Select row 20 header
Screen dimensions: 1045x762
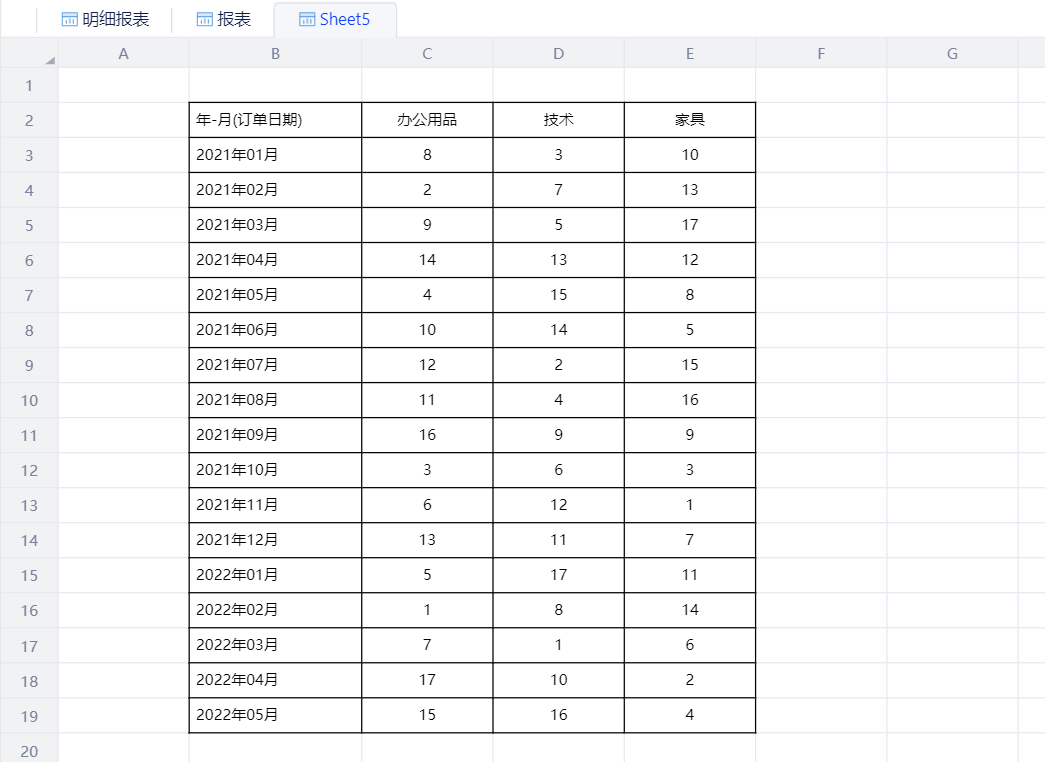[29, 750]
